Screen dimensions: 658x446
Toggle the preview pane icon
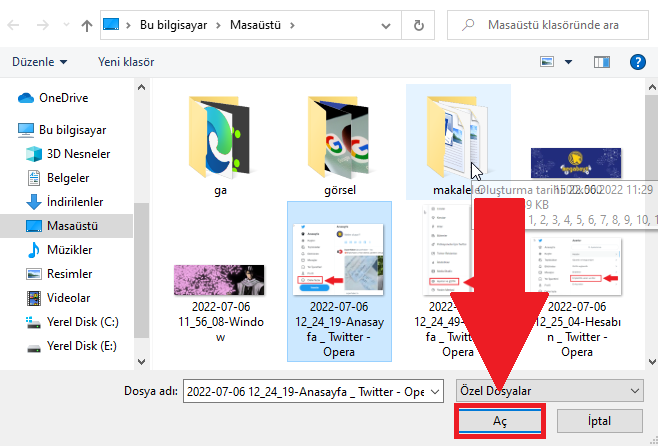(601, 62)
